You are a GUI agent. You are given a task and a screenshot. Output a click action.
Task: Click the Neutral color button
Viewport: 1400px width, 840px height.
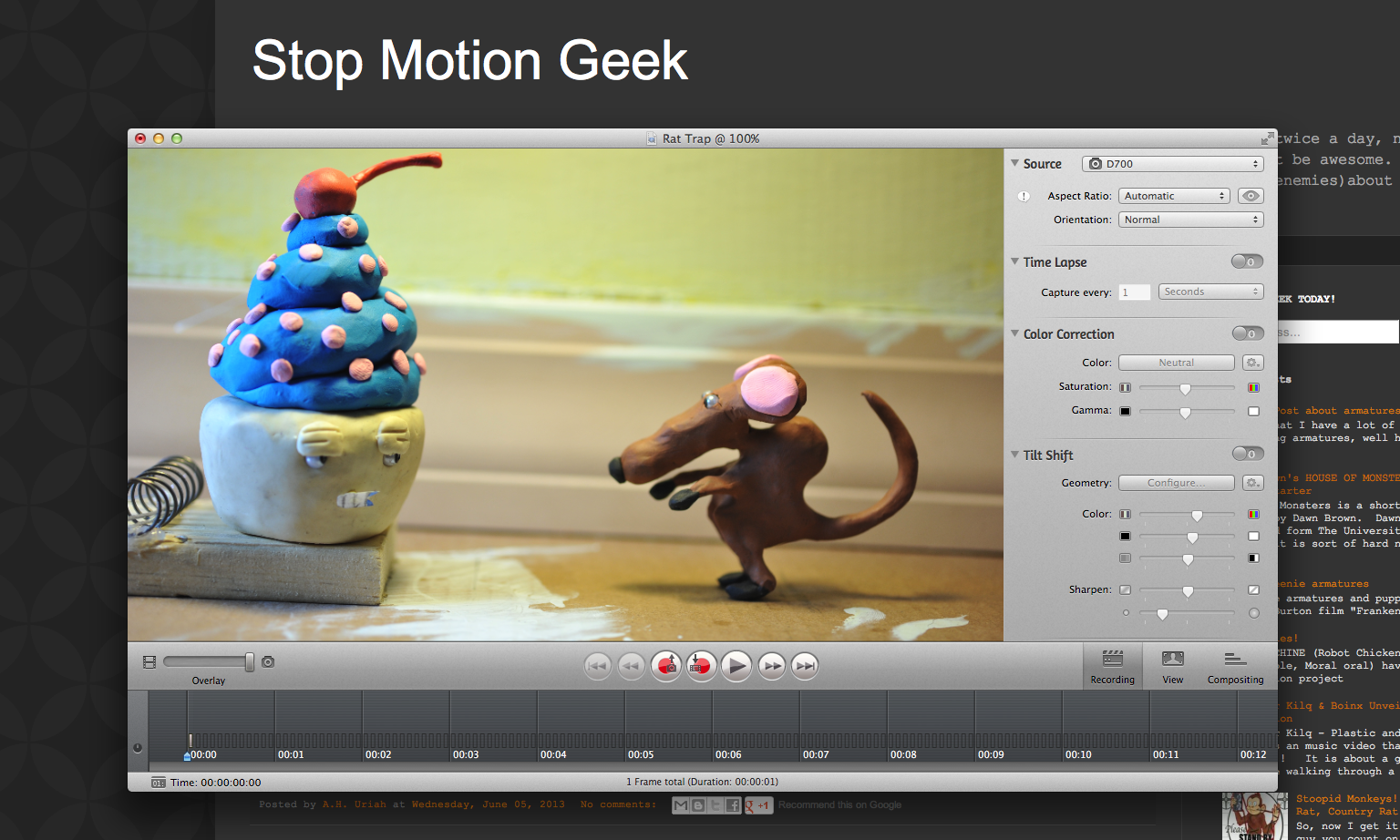1177,363
